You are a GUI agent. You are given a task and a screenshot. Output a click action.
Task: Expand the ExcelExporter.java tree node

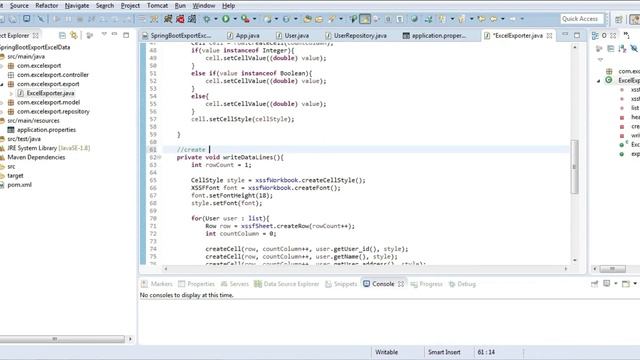(x=11, y=93)
